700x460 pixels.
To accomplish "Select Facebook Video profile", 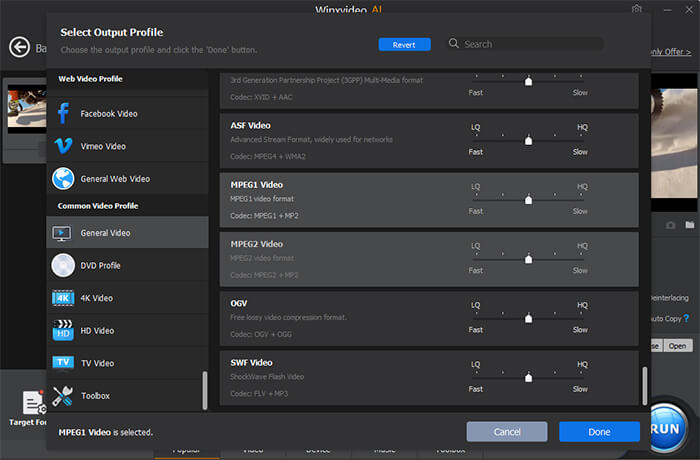I will click(x=127, y=113).
